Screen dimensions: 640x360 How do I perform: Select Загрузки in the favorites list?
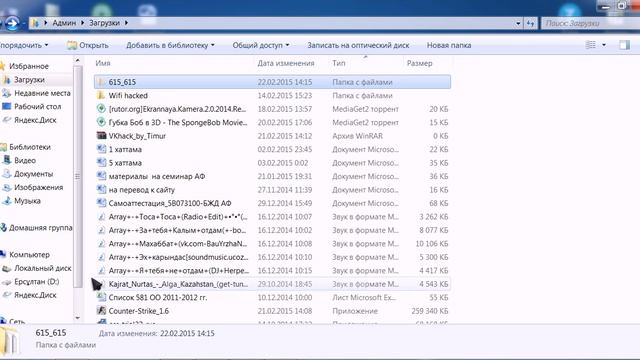click(x=29, y=80)
